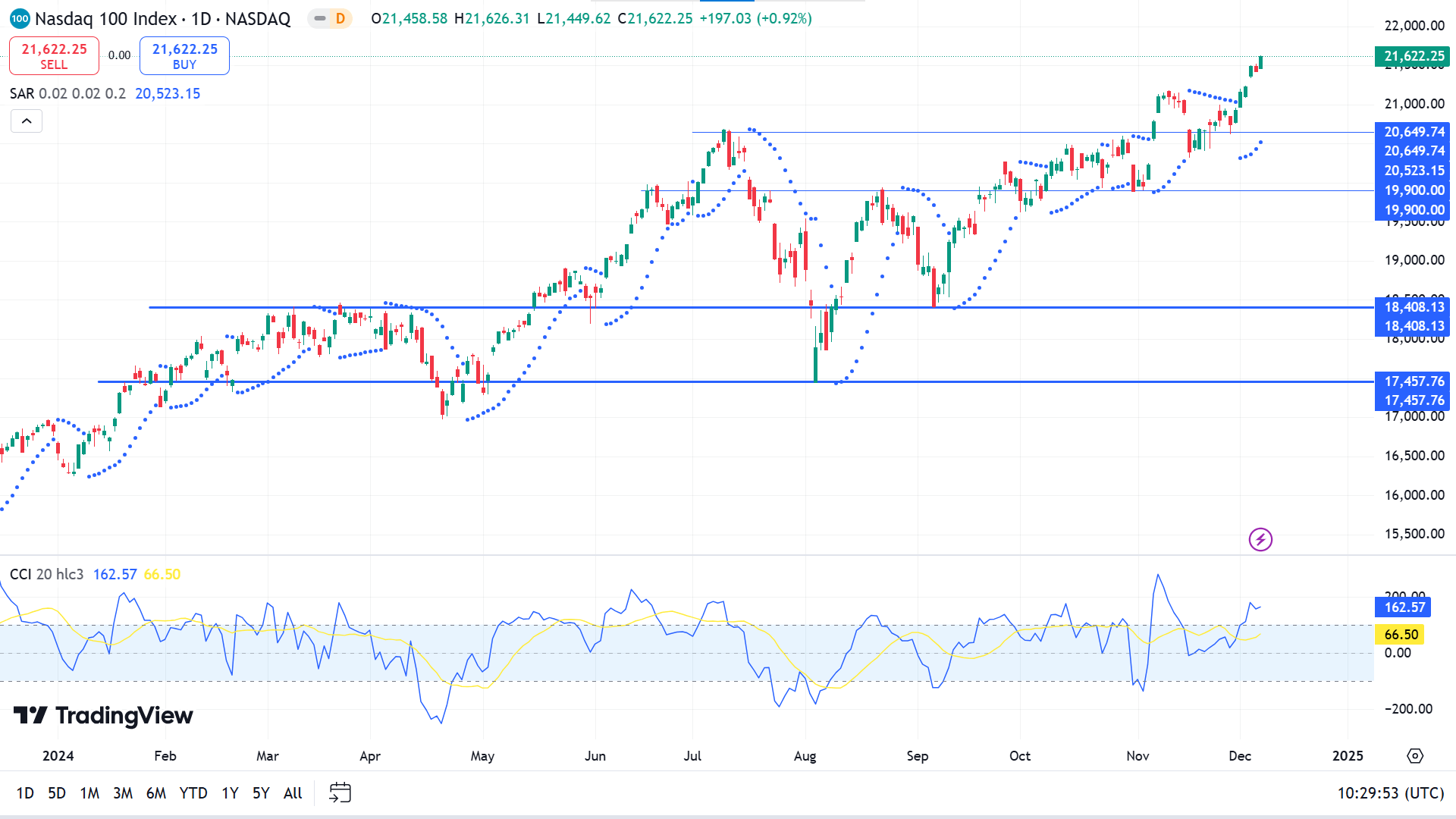The width and height of the screenshot is (1456, 819).
Task: Click the Nasdaq 100 symbol logo icon
Action: point(20,18)
